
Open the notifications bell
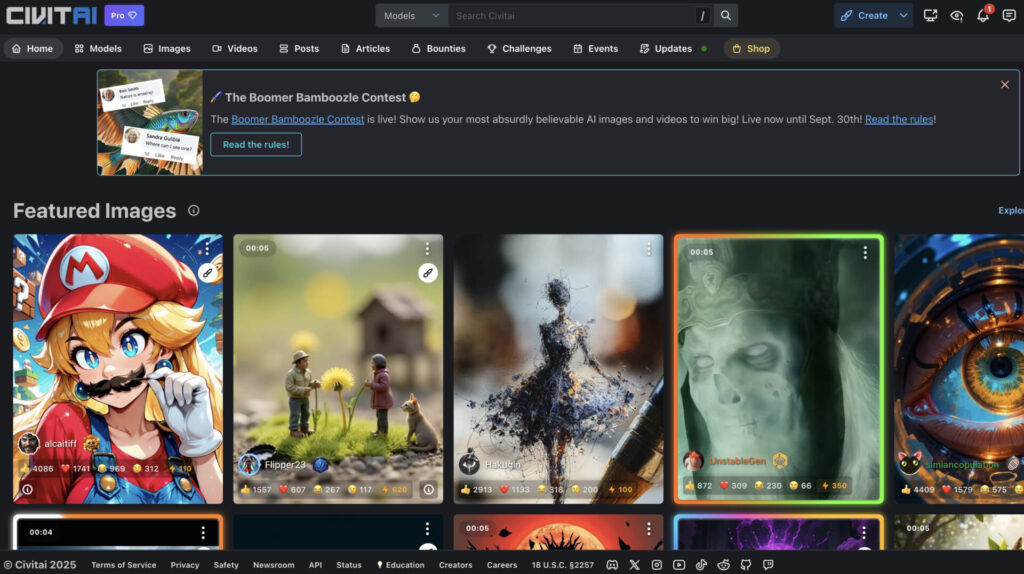click(982, 16)
